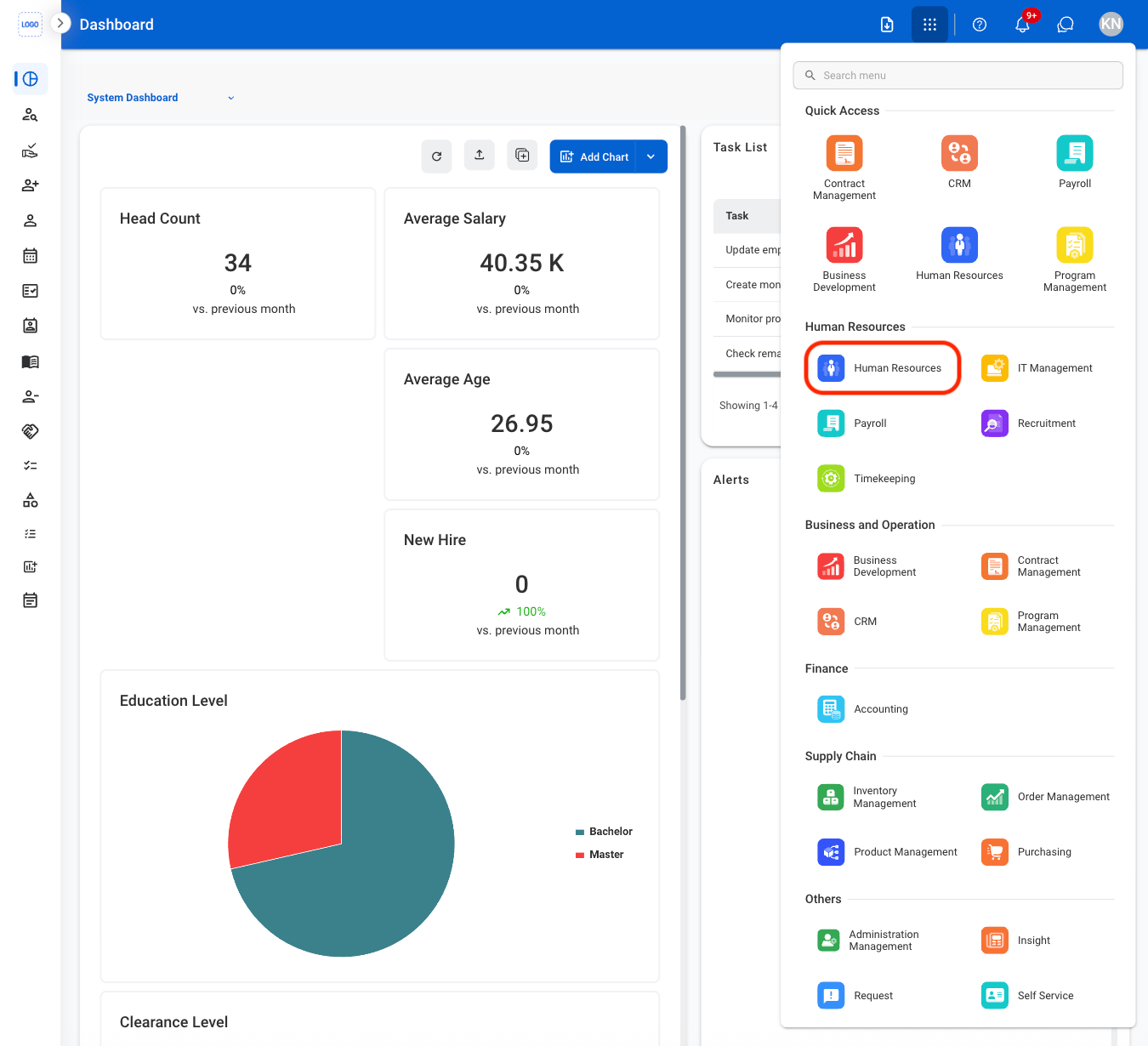Open Self Service item
1148x1046 pixels.
[1028, 996]
